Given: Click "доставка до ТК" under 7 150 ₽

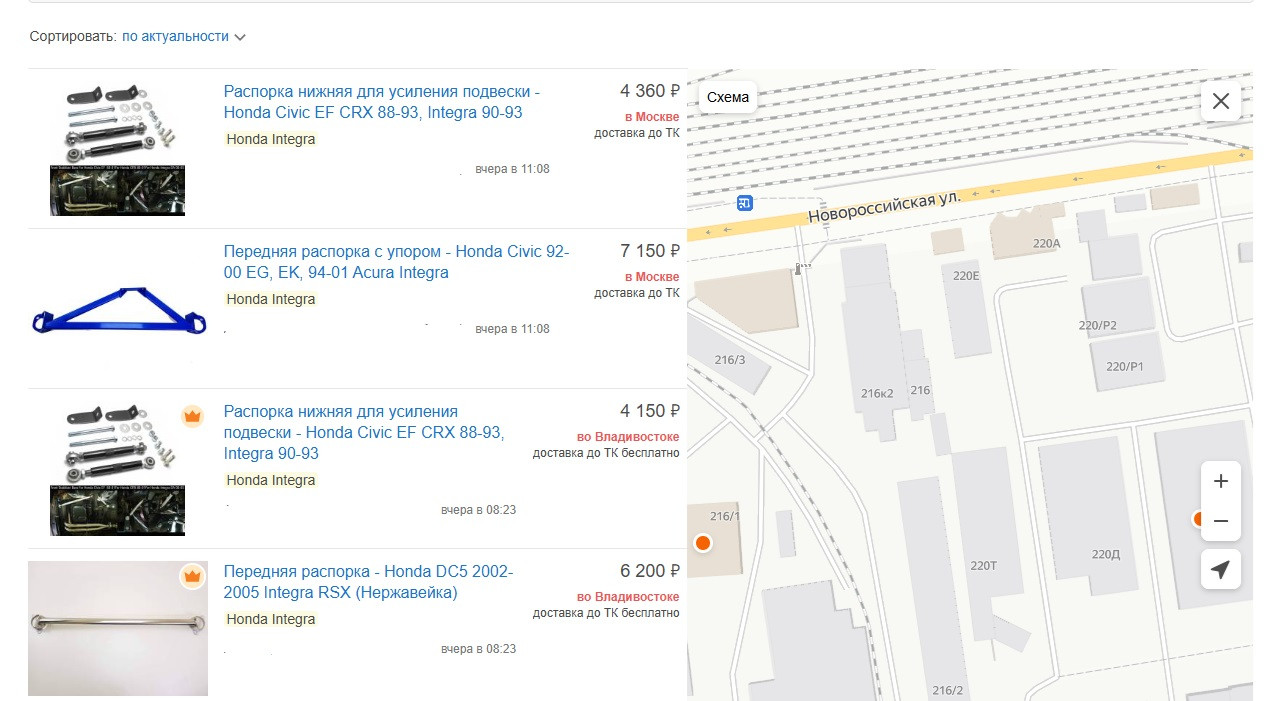Looking at the screenshot, I should click(x=637, y=293).
